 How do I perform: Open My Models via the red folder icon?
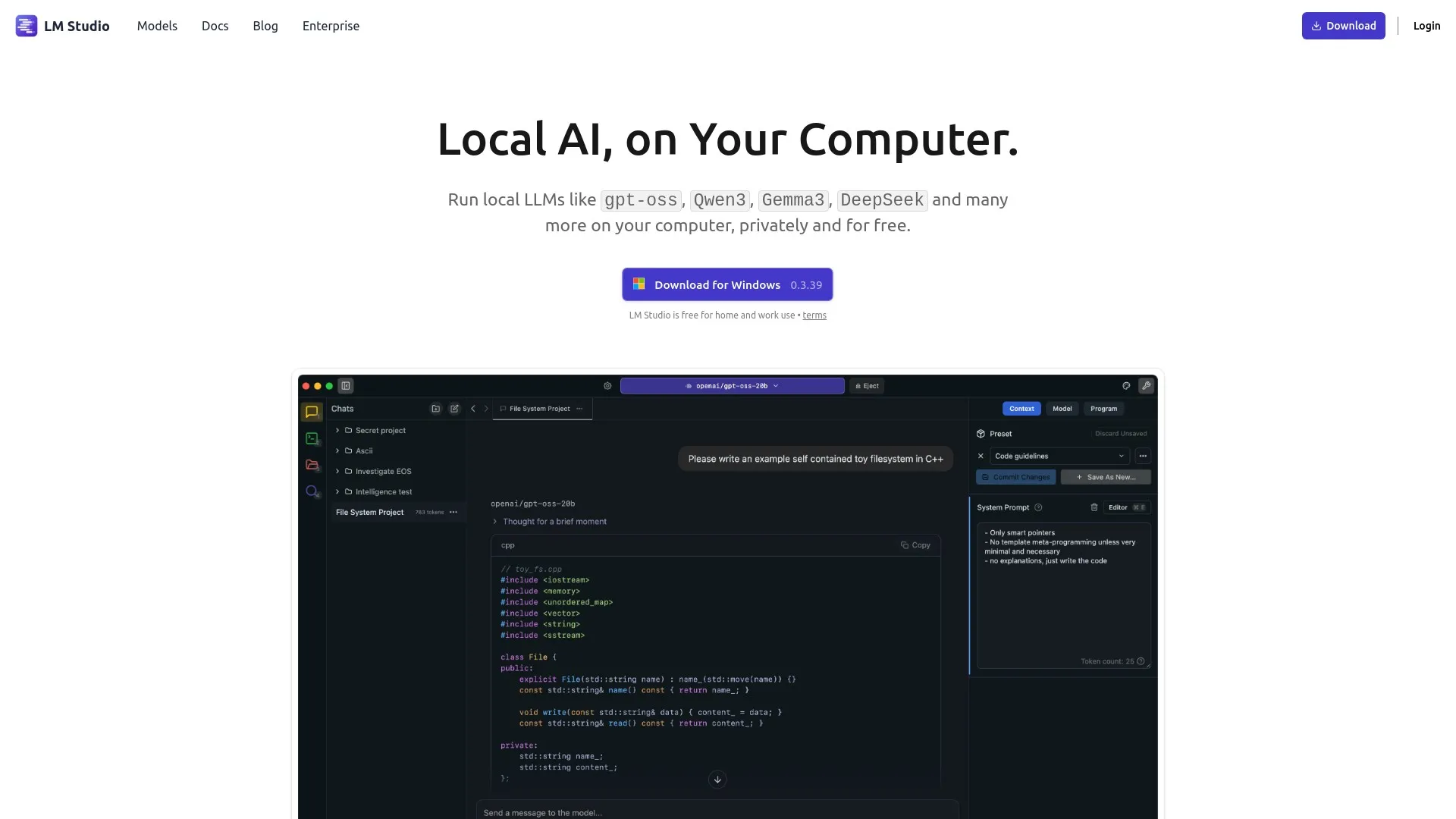pos(312,465)
